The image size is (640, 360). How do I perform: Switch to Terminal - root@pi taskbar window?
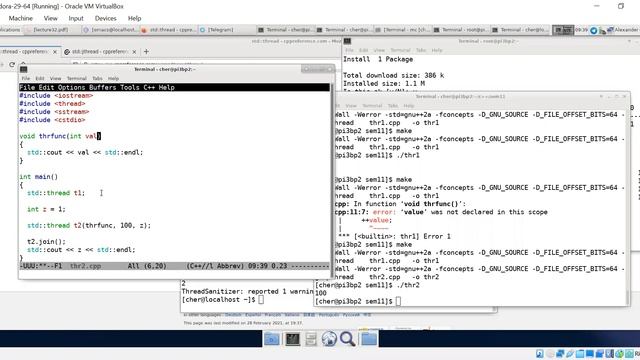tap(460, 30)
